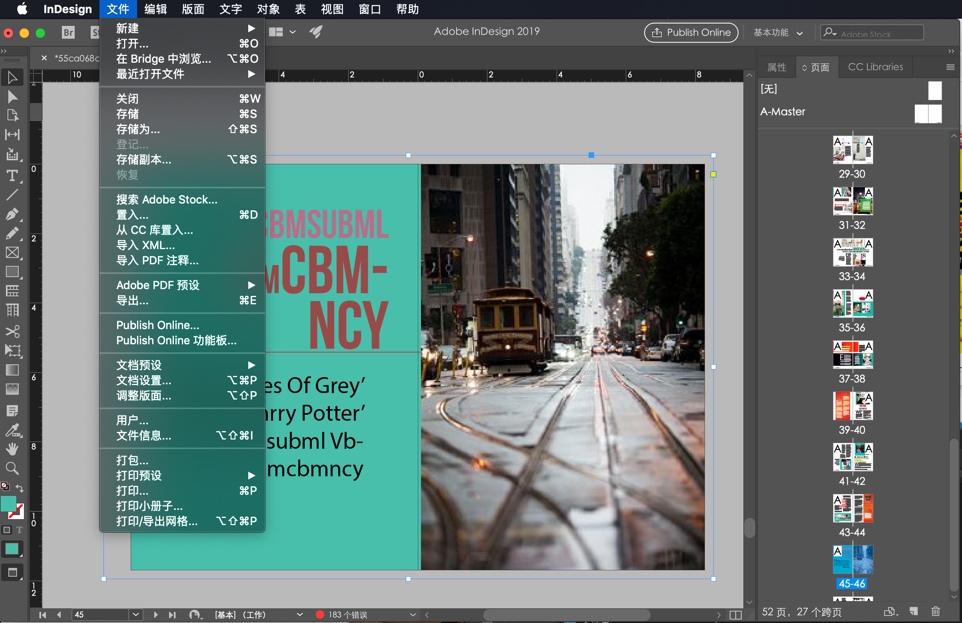962x623 pixels.
Task: Click the page number field showing 45
Action: pyautogui.click(x=101, y=614)
